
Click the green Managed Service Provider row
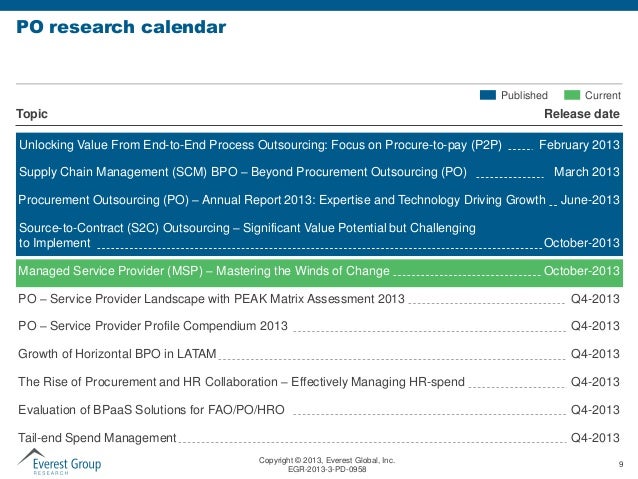(x=319, y=271)
